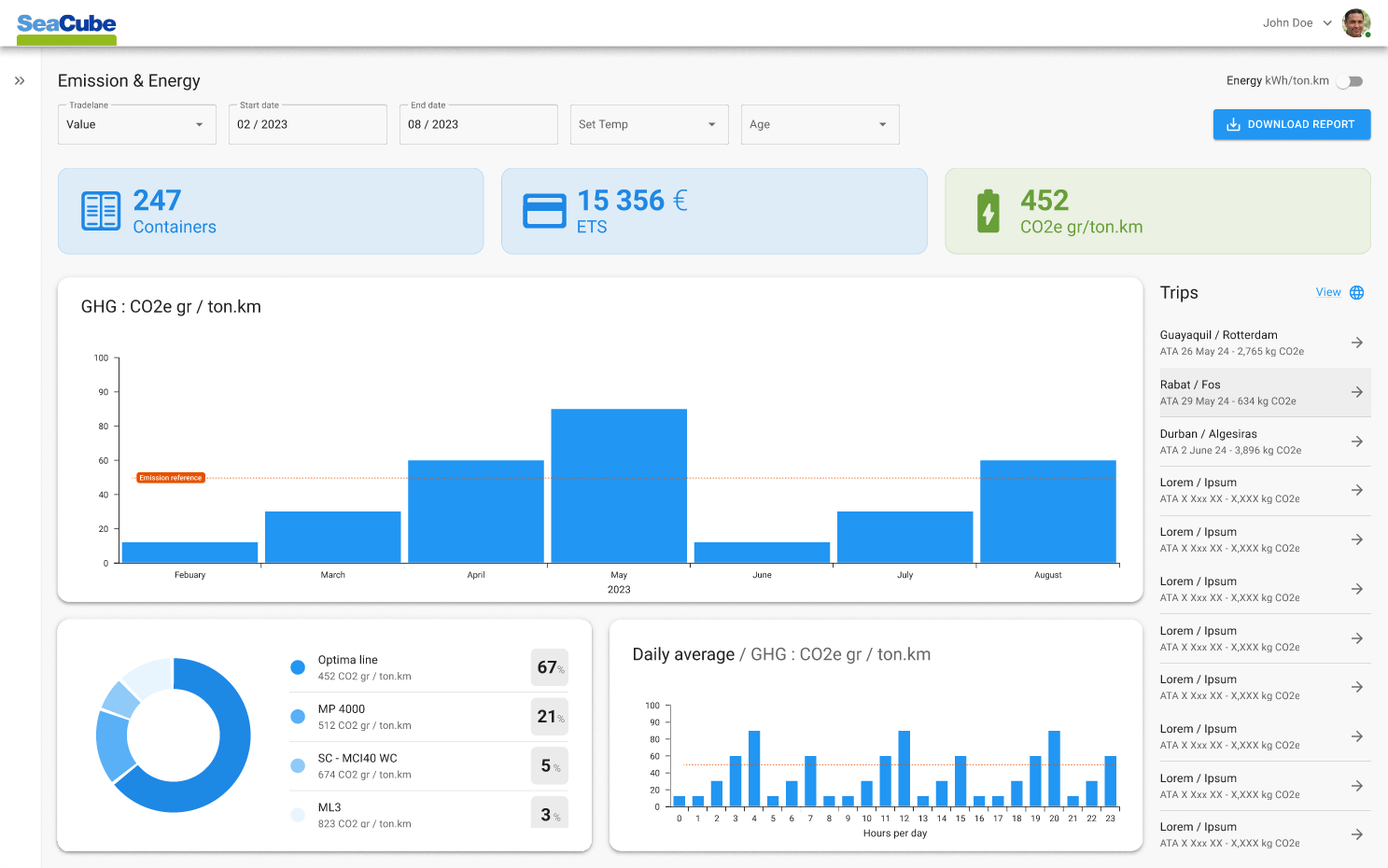Click the View link in Trips
This screenshot has height=868, width=1388.
click(1328, 292)
